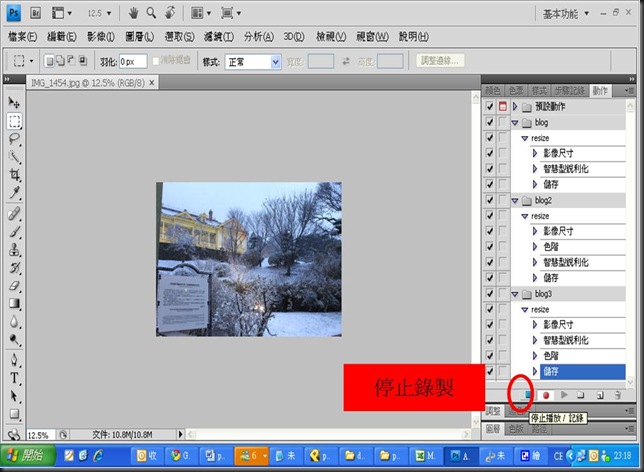This screenshot has width=644, height=472.
Task: Toggle dialog box for the blog set
Action: click(x=503, y=122)
